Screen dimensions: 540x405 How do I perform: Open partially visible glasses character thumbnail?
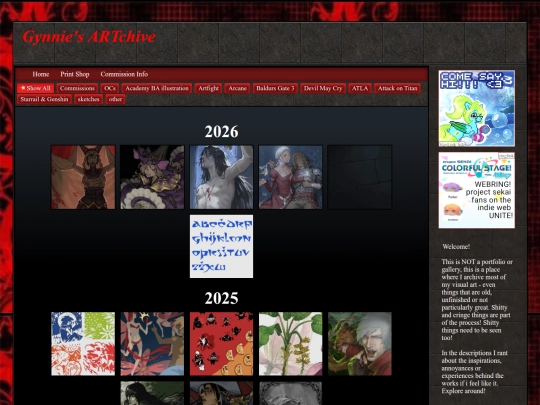click(221, 393)
